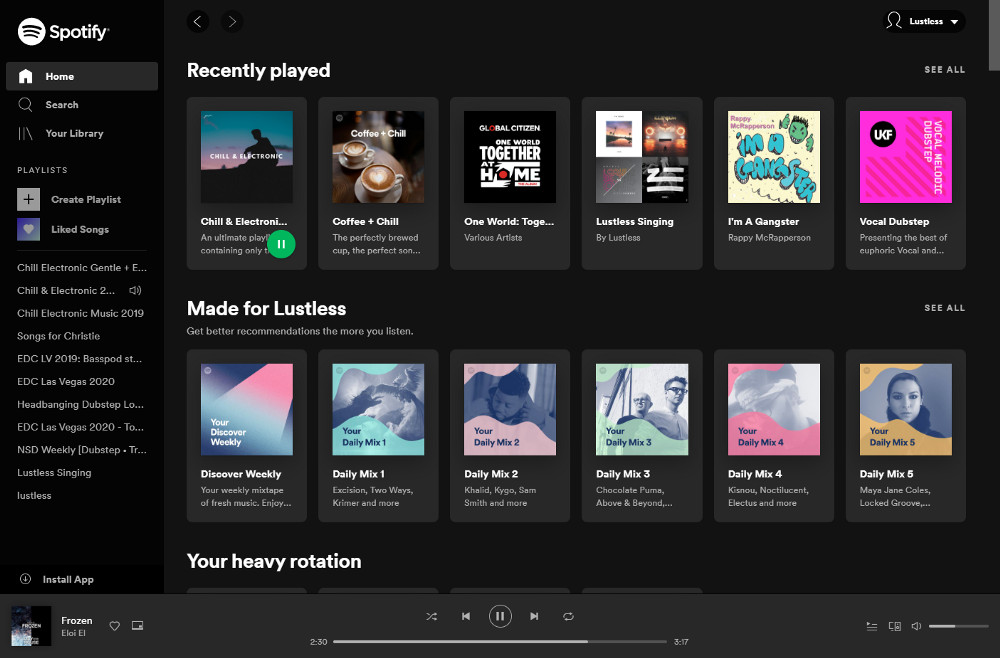
Task: Open Vocal Dubstep playlist card
Action: pyautogui.click(x=906, y=184)
